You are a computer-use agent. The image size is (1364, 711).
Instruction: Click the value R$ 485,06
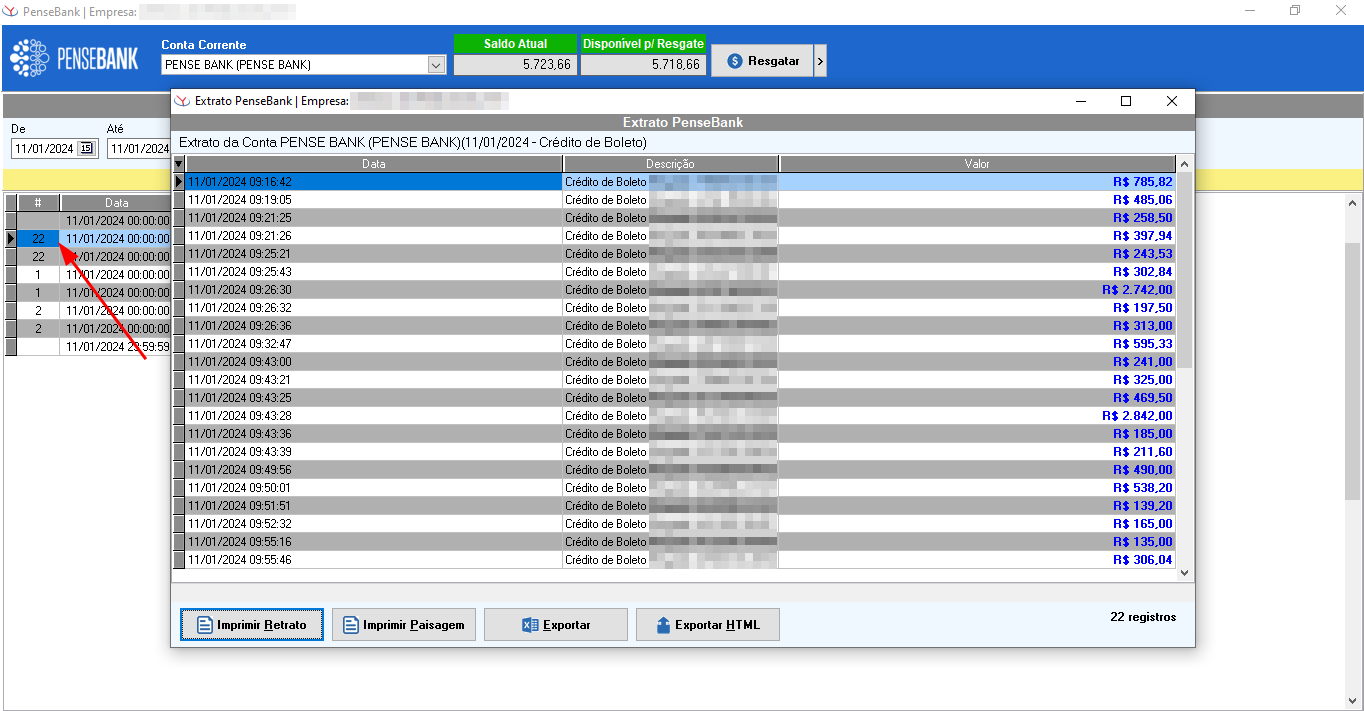[1142, 200]
